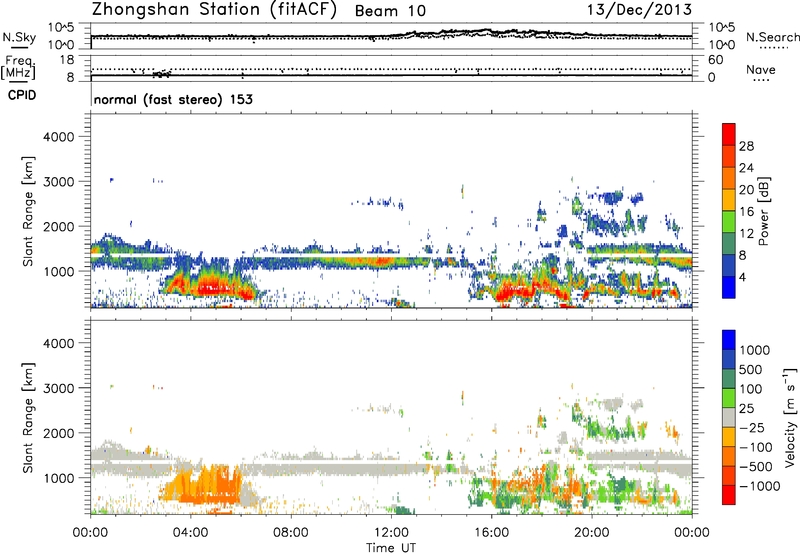Image resolution: width=800 pixels, height=554 pixels.
Task: Click the blue top segment of velocity colorbar
Action: [x=729, y=340]
